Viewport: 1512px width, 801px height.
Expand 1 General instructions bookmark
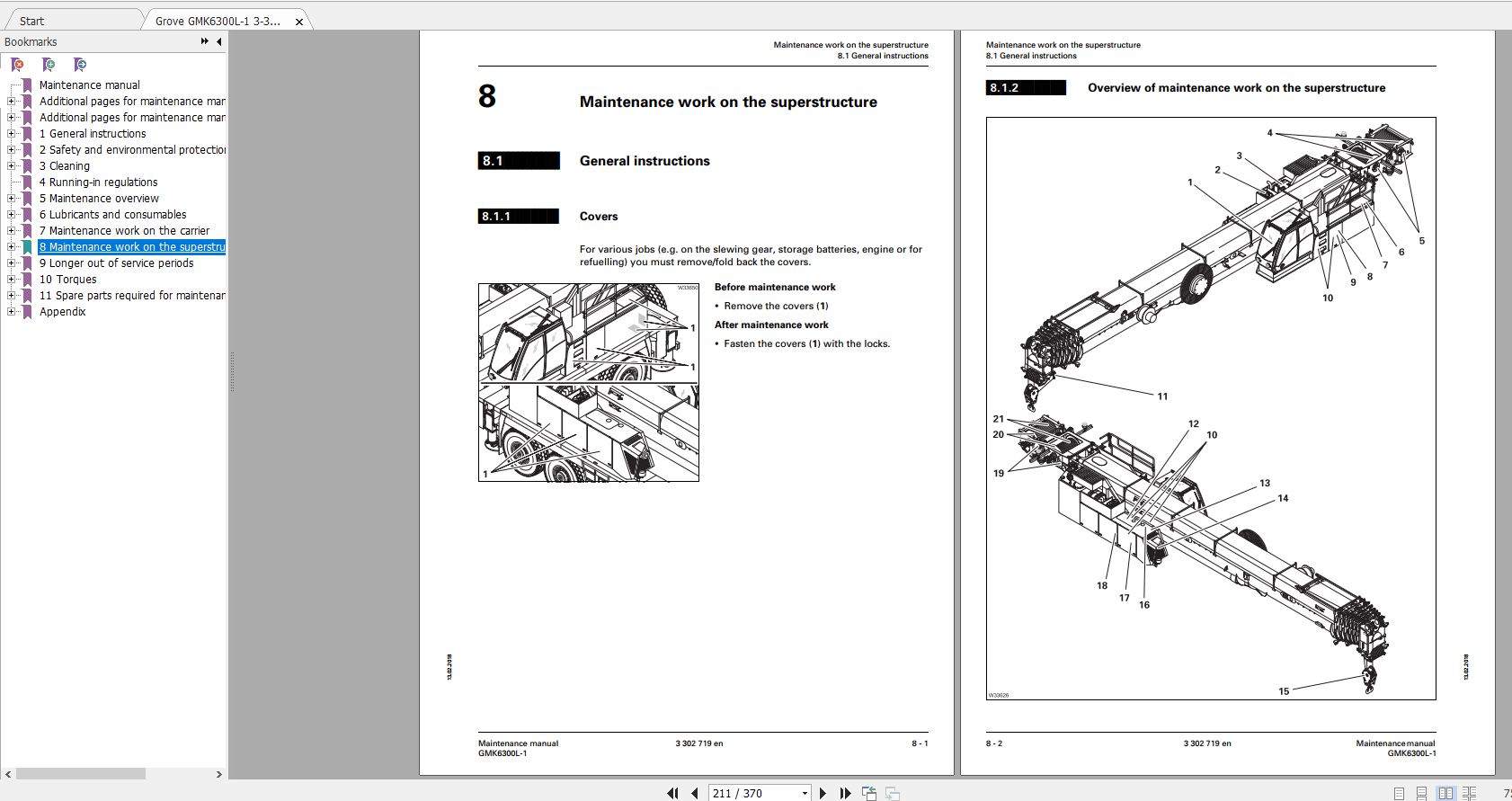pos(11,134)
